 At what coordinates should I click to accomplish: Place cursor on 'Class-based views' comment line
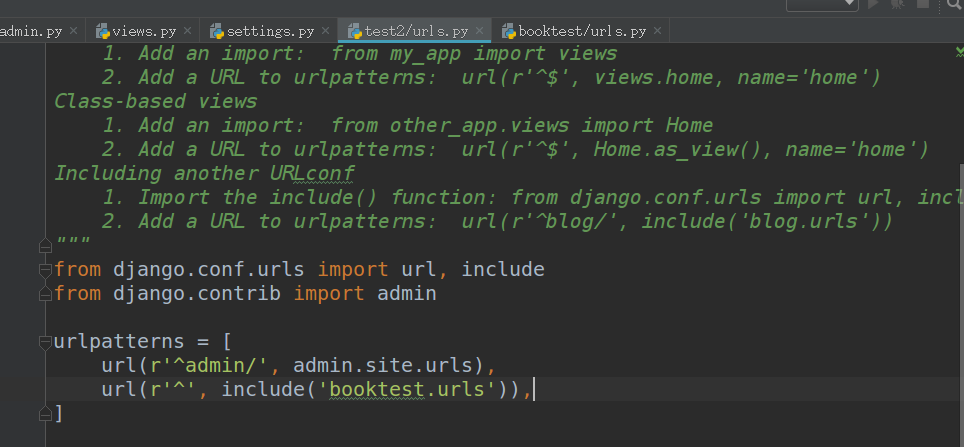point(156,101)
